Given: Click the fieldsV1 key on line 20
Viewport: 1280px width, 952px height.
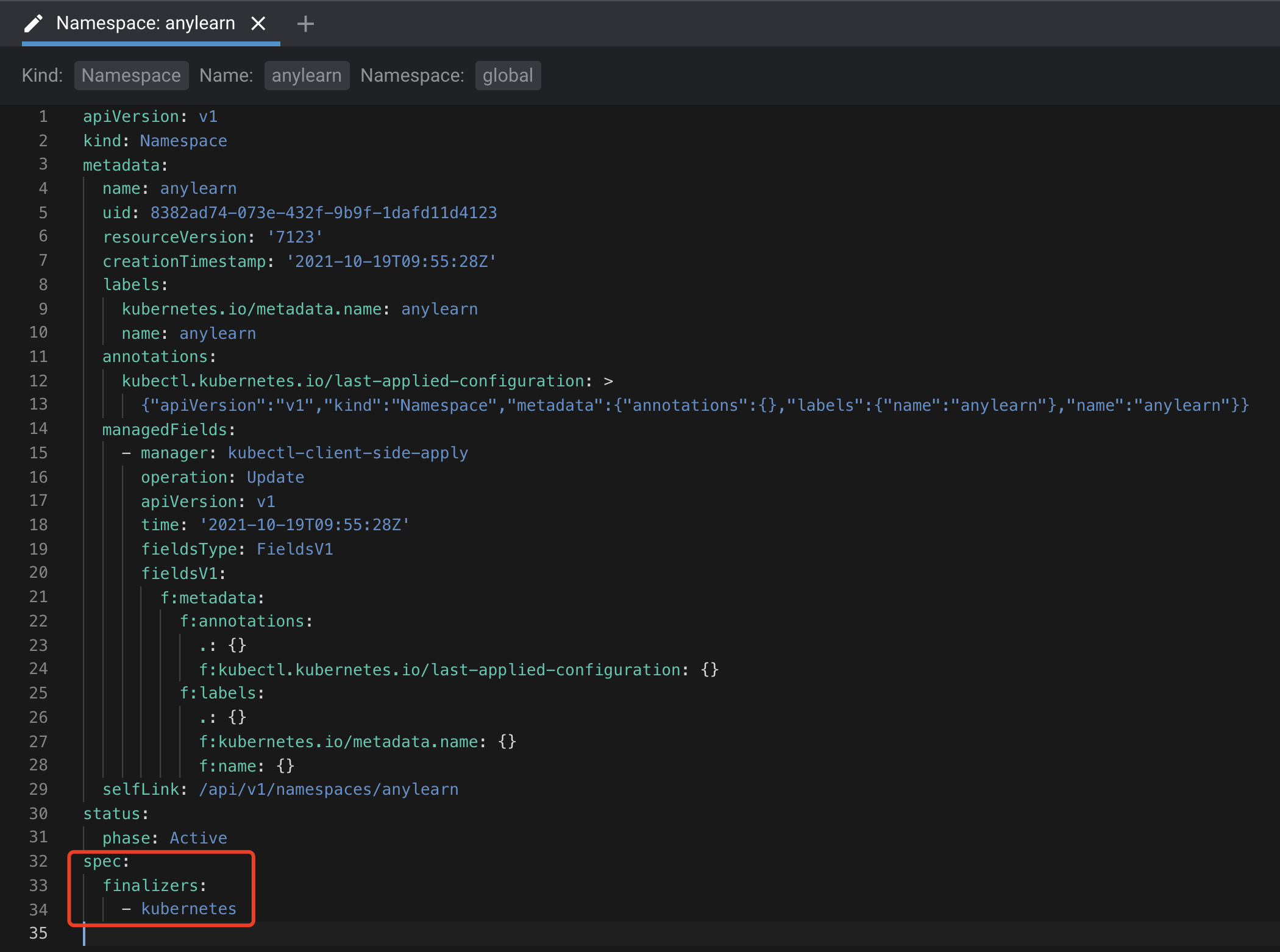Looking at the screenshot, I should 179,574.
